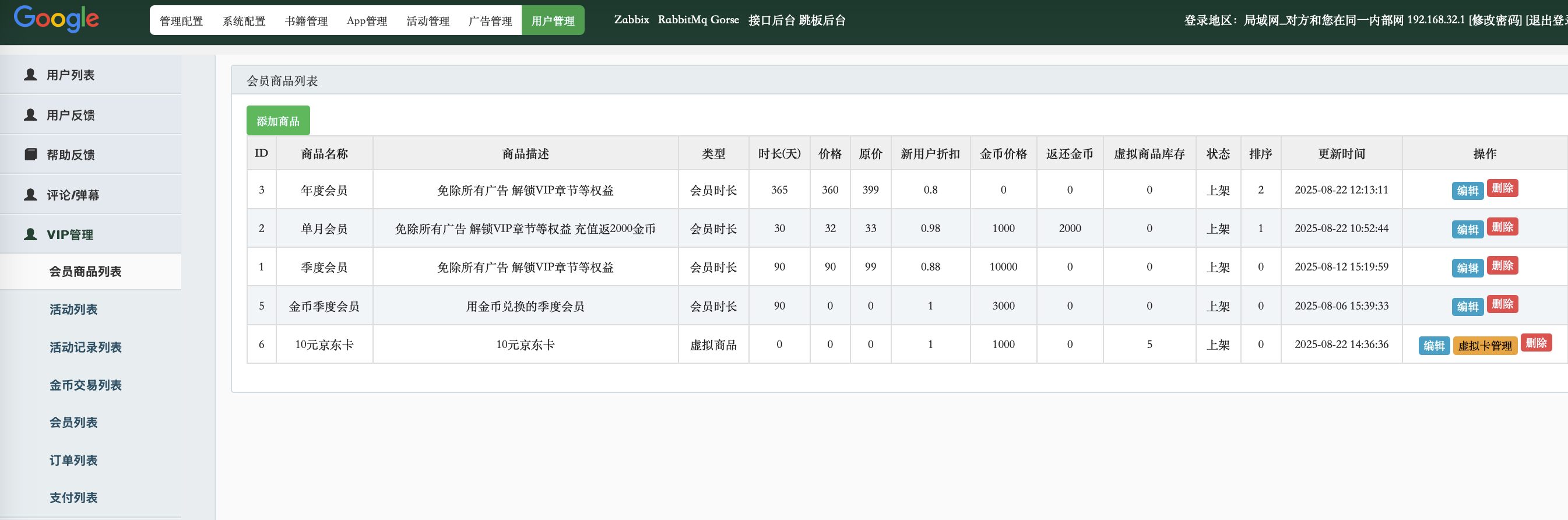Click the 修改密码 link
This screenshot has height=520, width=1568.
pyautogui.click(x=1495, y=19)
